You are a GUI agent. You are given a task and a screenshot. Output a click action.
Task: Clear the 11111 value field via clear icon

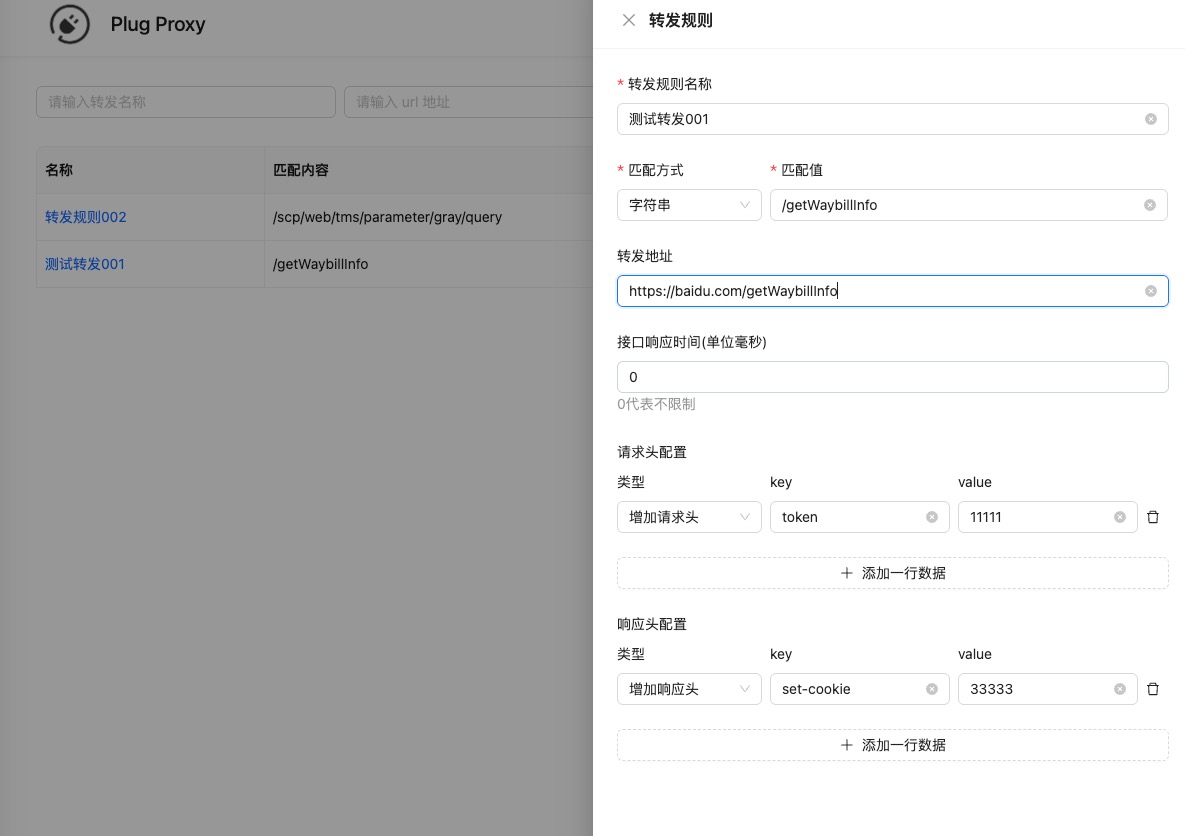[1120, 517]
